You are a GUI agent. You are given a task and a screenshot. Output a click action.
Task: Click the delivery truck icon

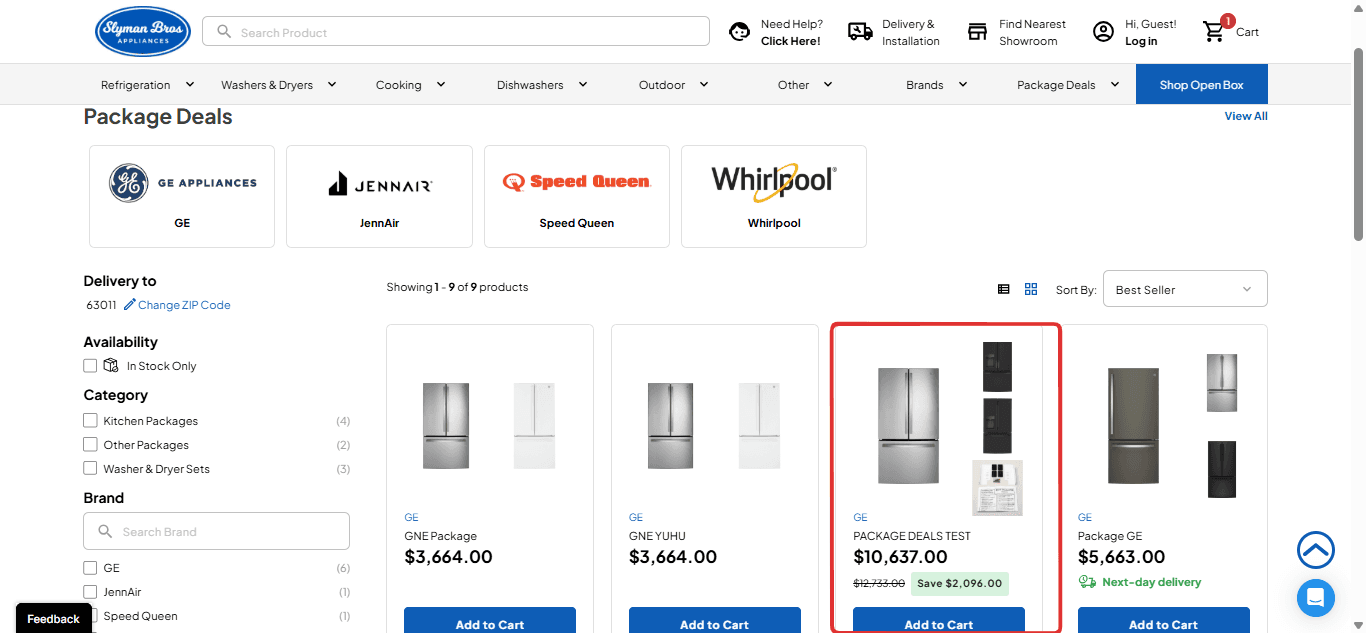pos(860,32)
